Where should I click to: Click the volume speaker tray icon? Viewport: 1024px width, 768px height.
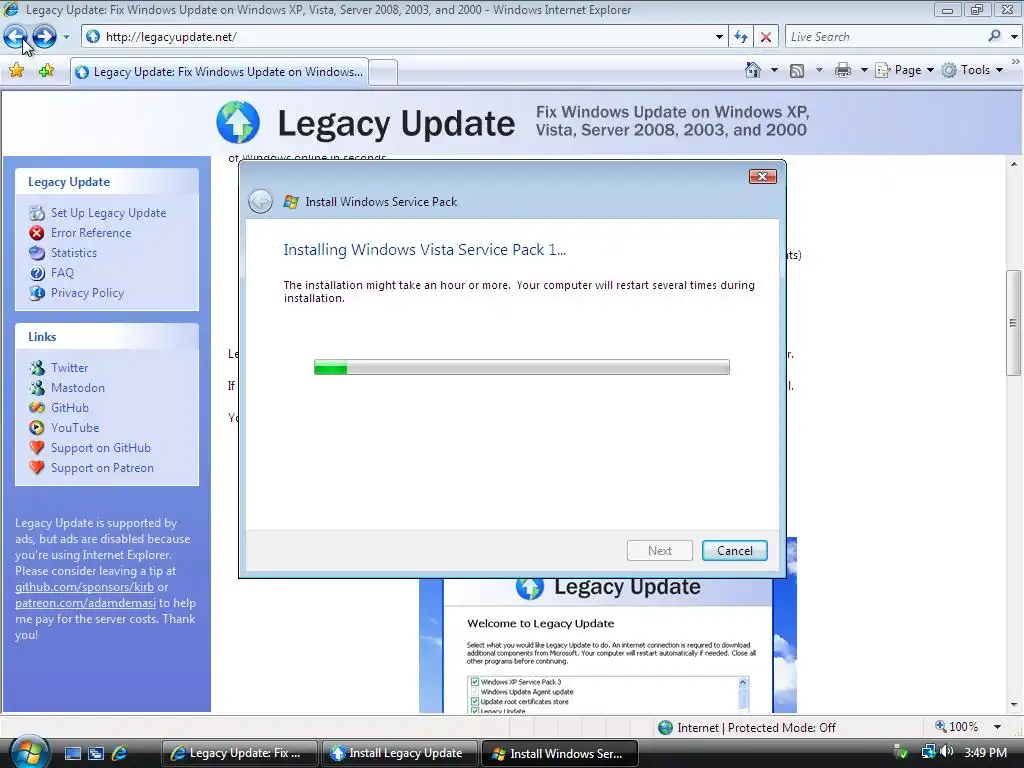946,752
